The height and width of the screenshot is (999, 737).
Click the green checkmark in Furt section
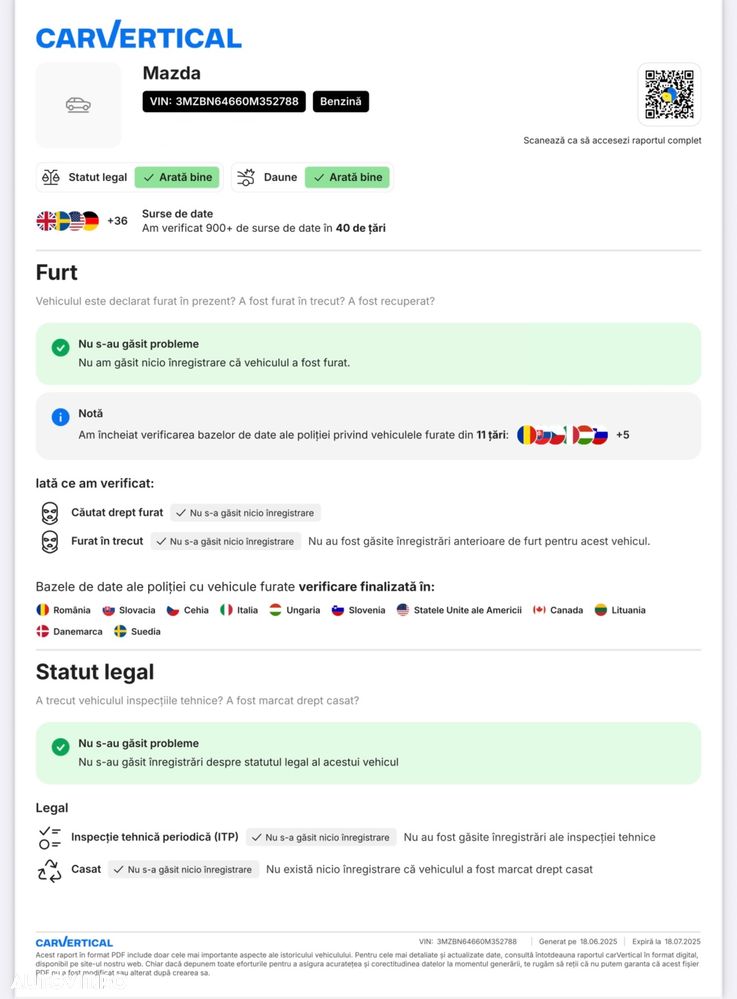pos(60,347)
